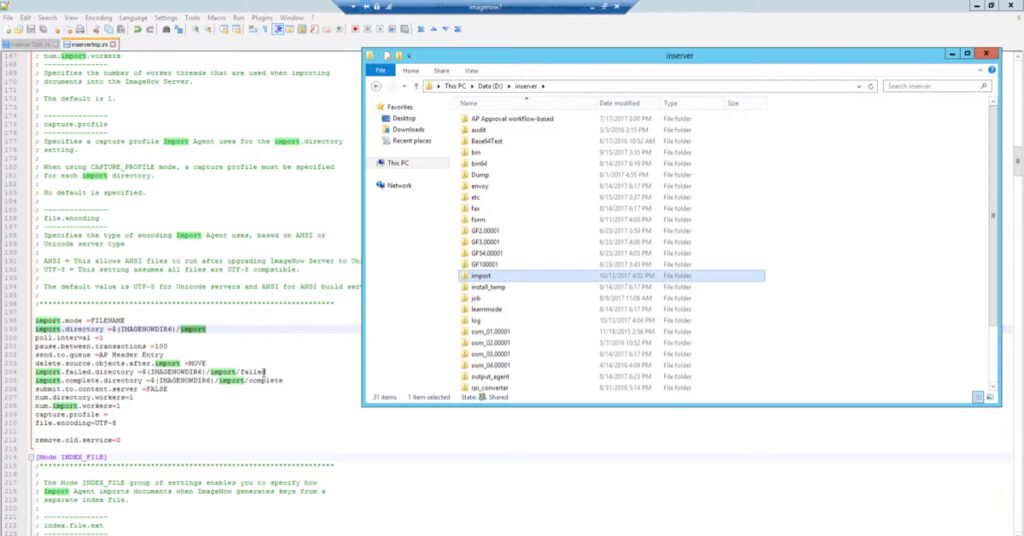Sort files by the Date modified column

click(619, 103)
